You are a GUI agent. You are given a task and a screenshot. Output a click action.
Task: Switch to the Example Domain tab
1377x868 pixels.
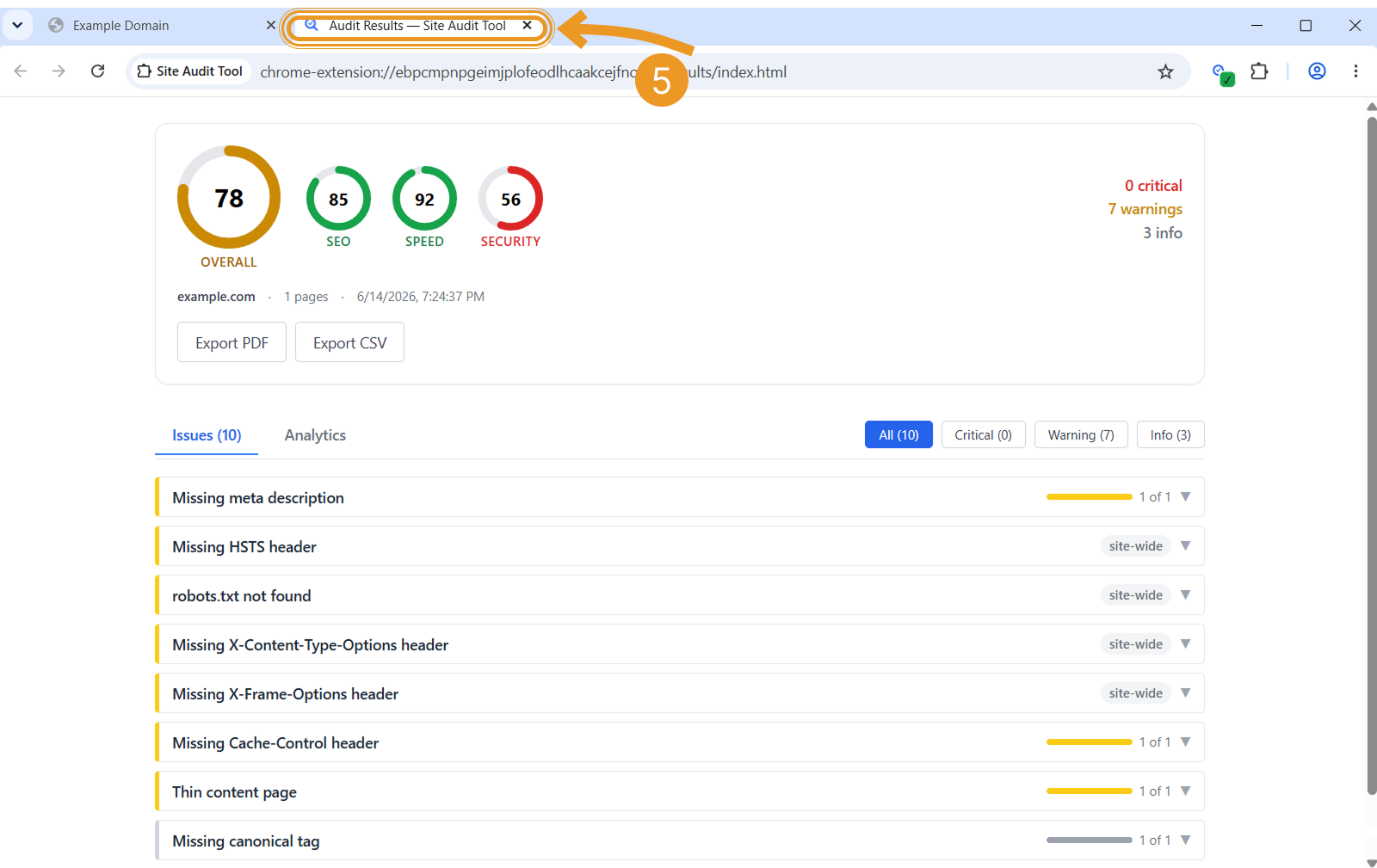click(160, 26)
